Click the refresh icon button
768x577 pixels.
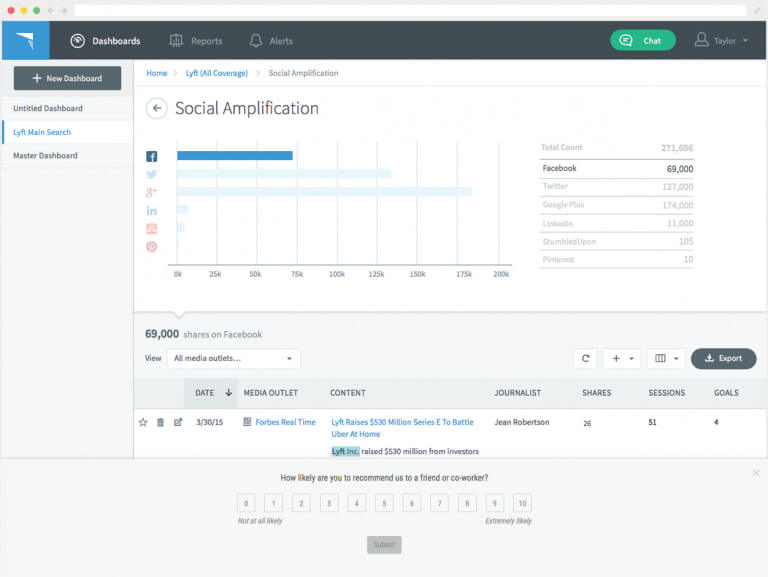pyautogui.click(x=585, y=359)
